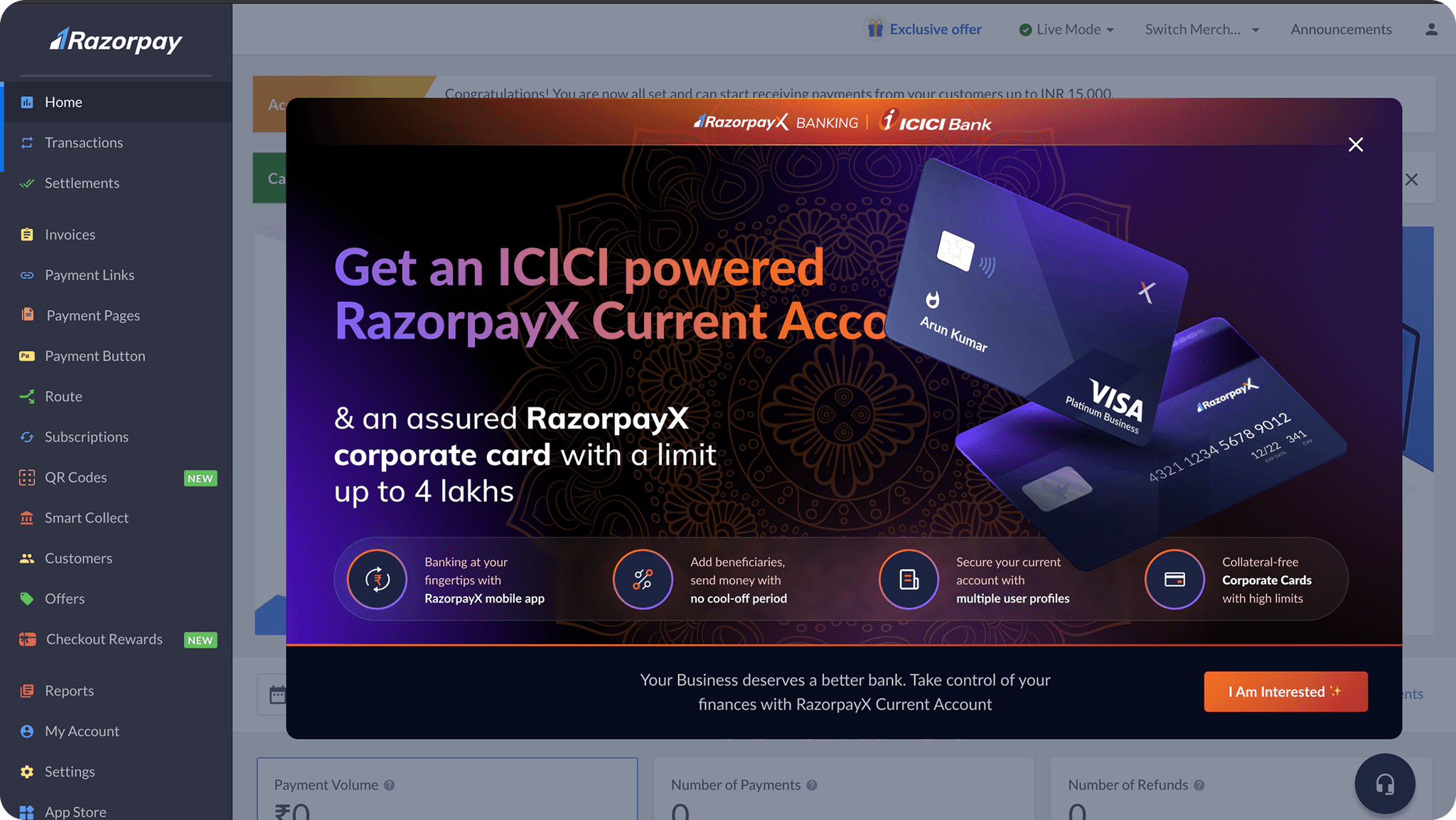
Task: Open Announcements in the top bar
Action: 1341,29
